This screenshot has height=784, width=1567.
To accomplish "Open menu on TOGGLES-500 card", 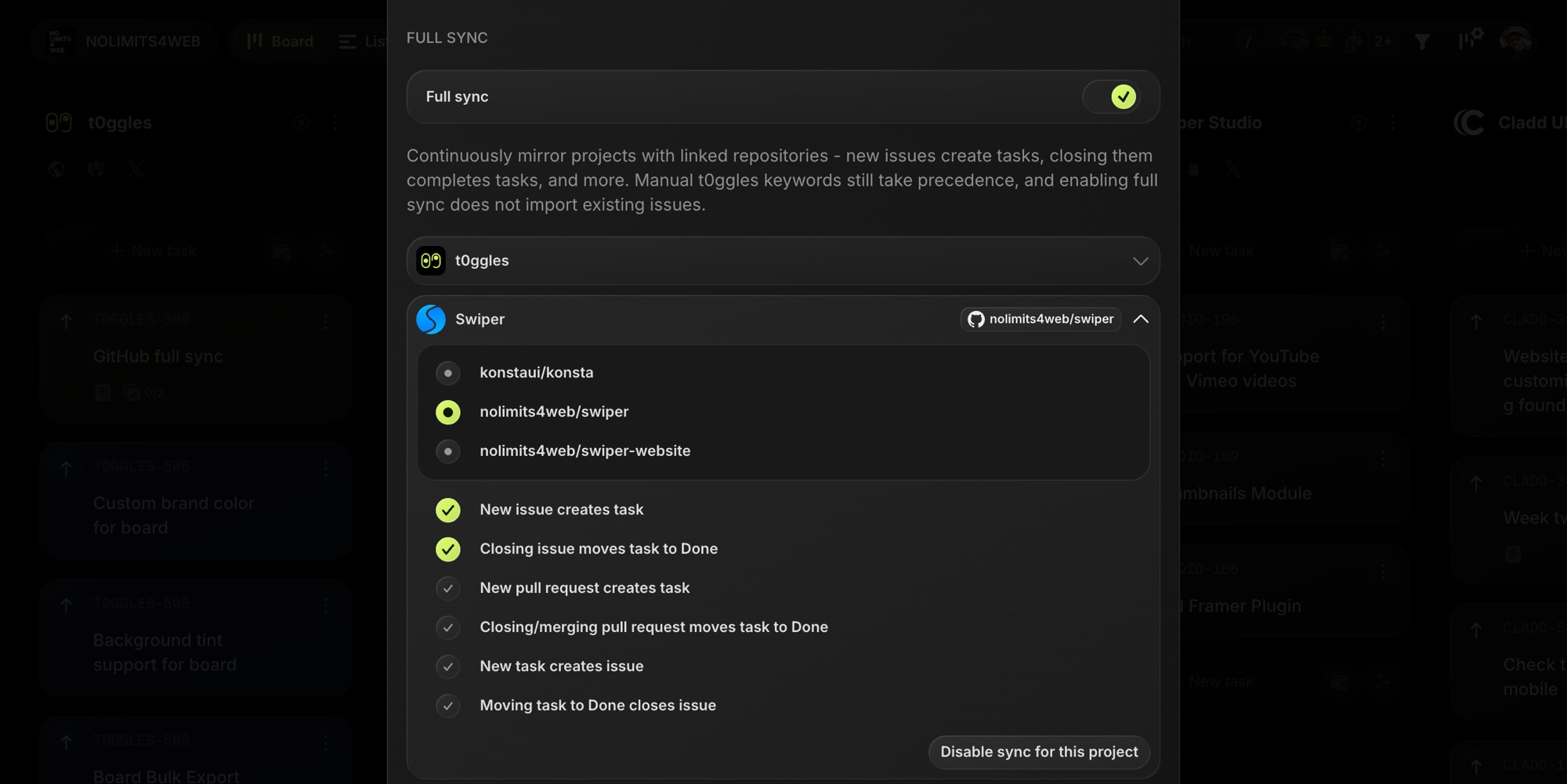I will [x=325, y=321].
